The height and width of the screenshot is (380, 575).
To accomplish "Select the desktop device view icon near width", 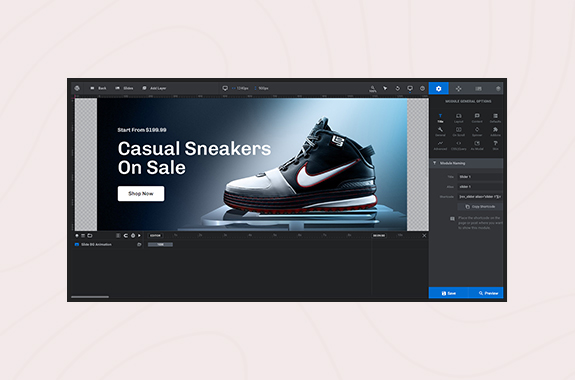I will click(225, 88).
